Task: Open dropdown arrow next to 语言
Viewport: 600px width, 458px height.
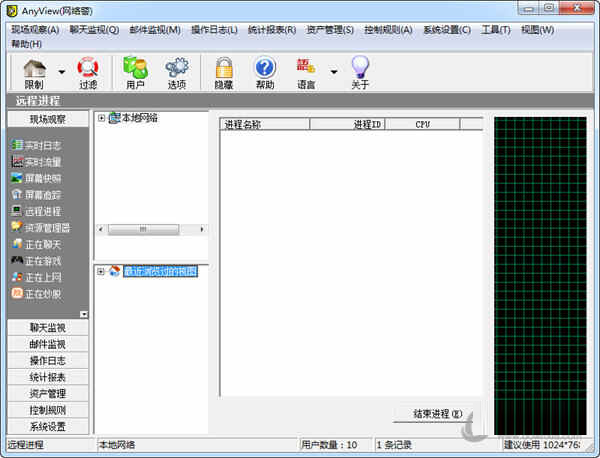Action: (334, 72)
